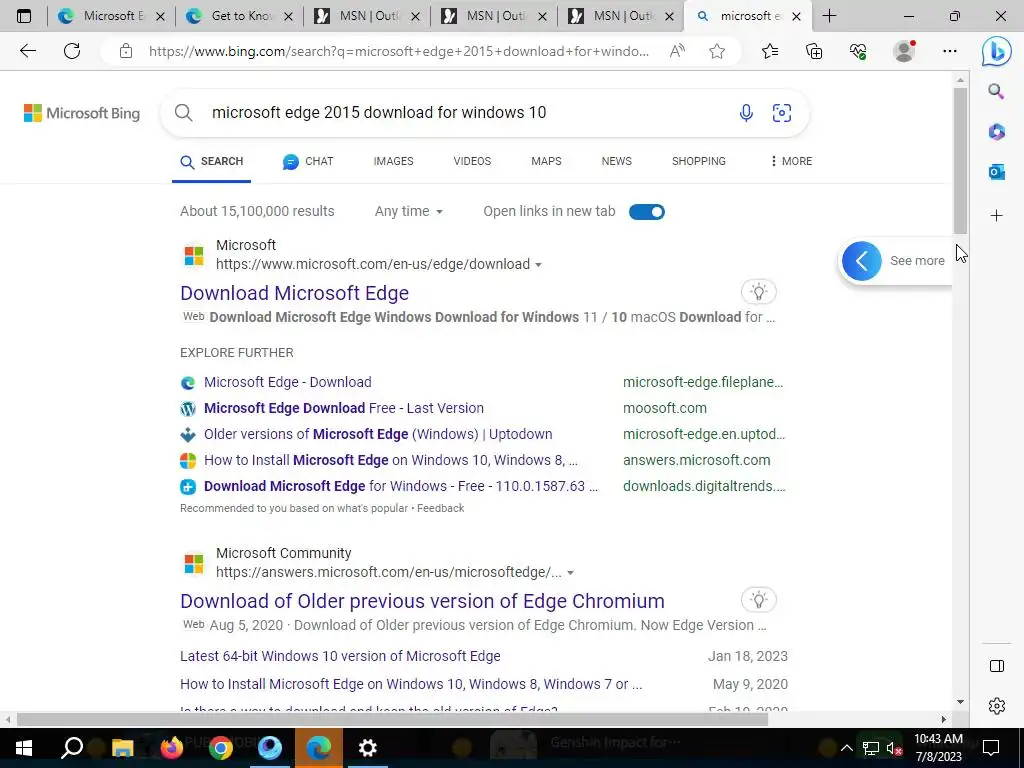
Task: Open Download Microsoft Edge for Windows digitaltrends link
Action: click(400, 487)
